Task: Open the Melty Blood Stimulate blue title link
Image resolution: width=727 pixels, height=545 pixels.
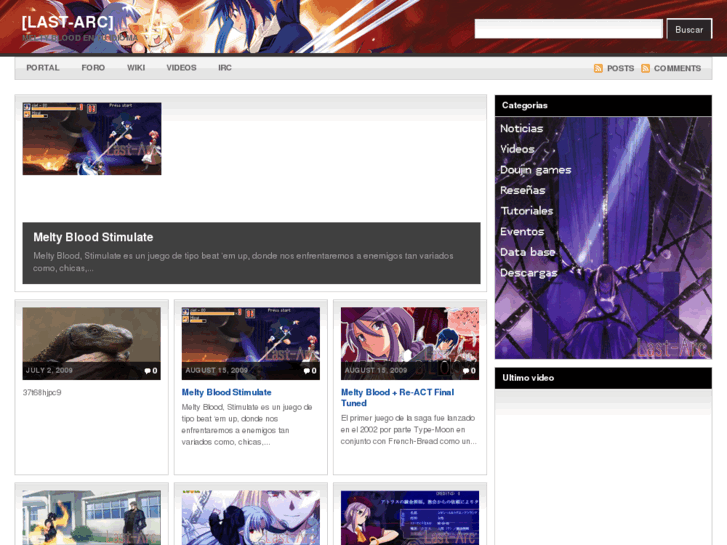Action: click(226, 392)
